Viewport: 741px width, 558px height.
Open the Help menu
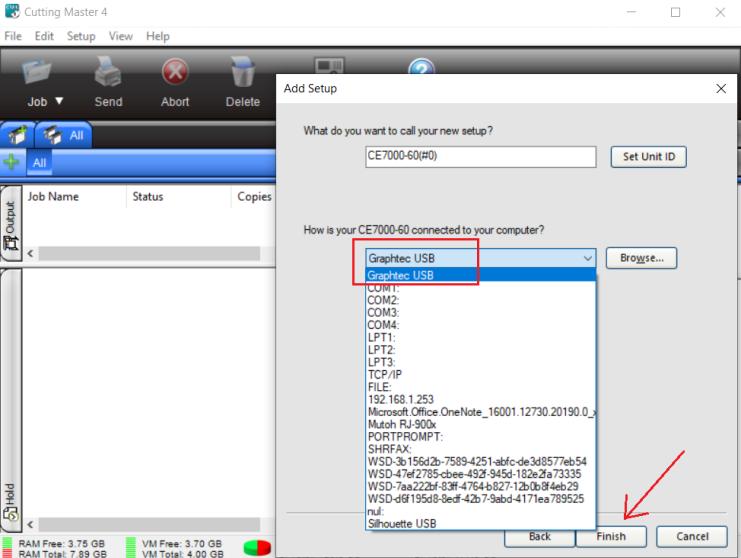click(x=157, y=36)
